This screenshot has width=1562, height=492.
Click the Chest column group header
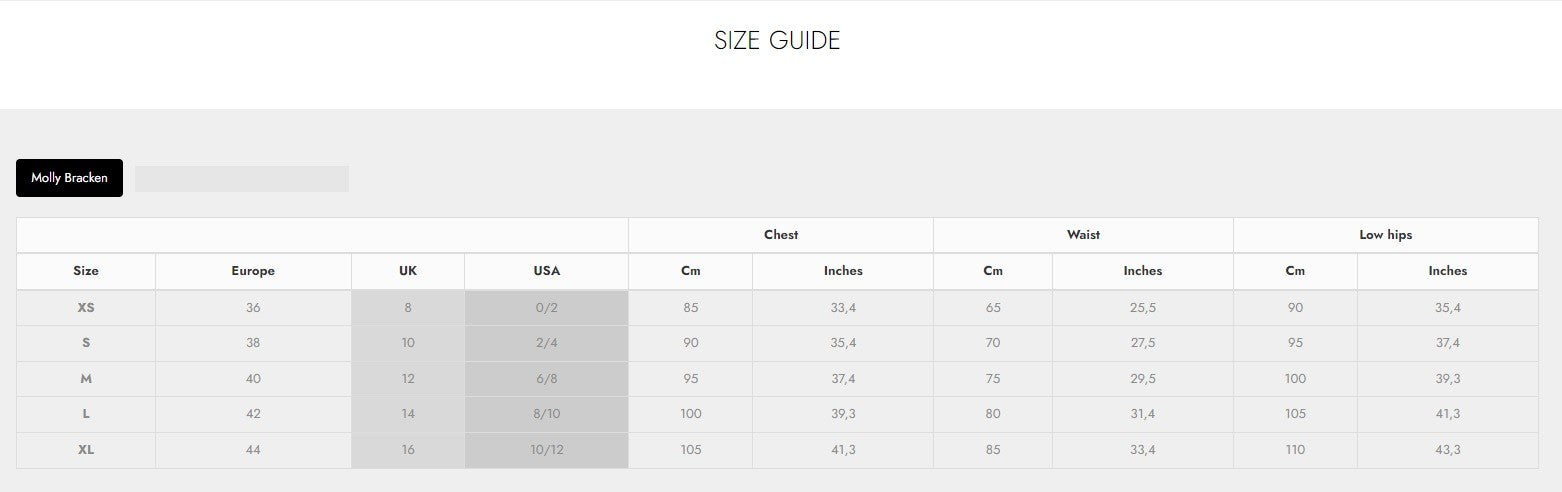pyautogui.click(x=781, y=235)
